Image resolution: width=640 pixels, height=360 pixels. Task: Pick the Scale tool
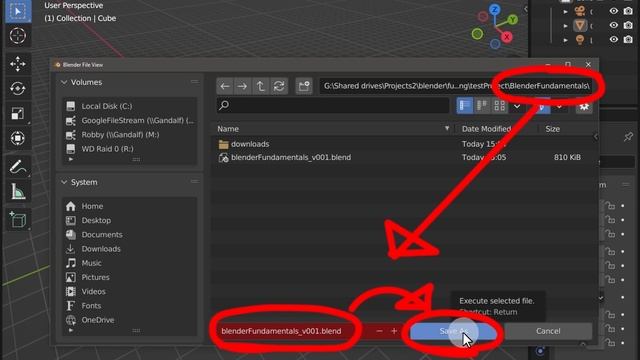[18, 113]
